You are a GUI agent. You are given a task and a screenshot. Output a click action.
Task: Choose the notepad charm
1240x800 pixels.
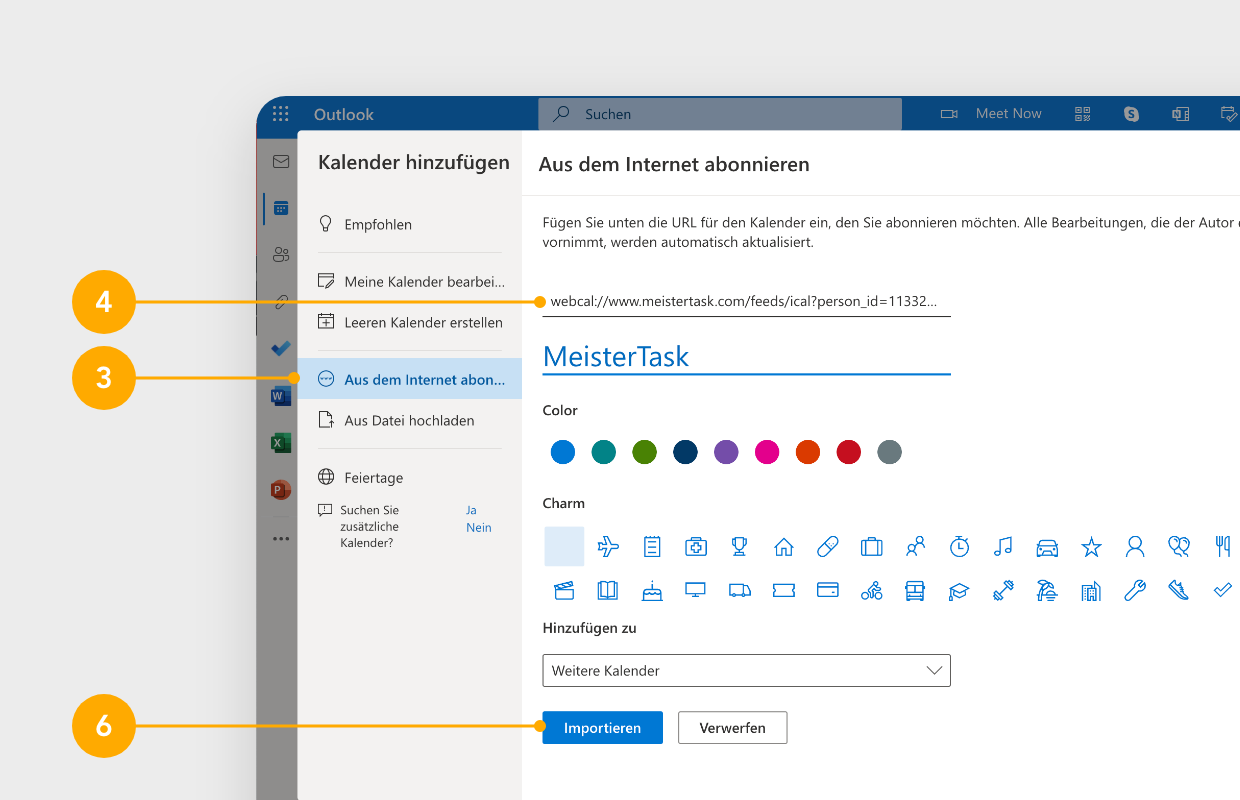coord(652,546)
